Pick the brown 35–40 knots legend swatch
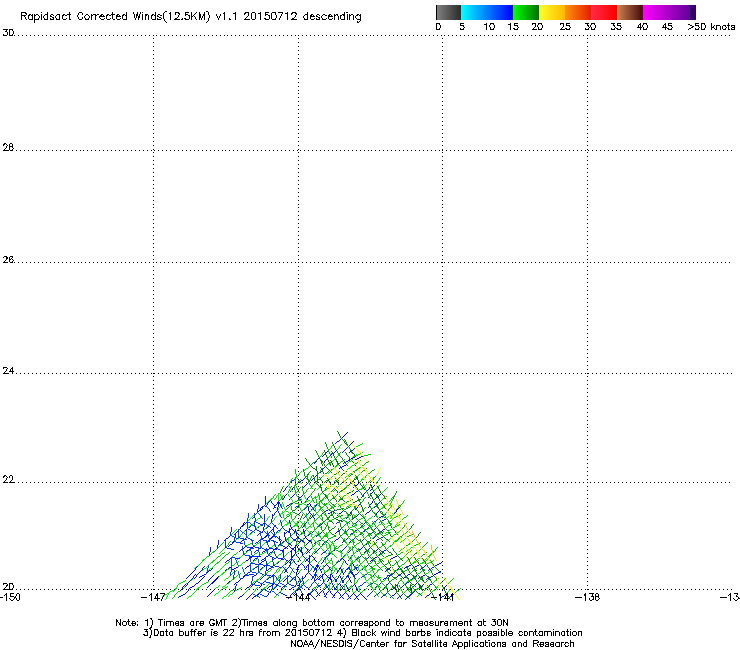Viewport: 740px width, 650px height. pyautogui.click(x=630, y=12)
